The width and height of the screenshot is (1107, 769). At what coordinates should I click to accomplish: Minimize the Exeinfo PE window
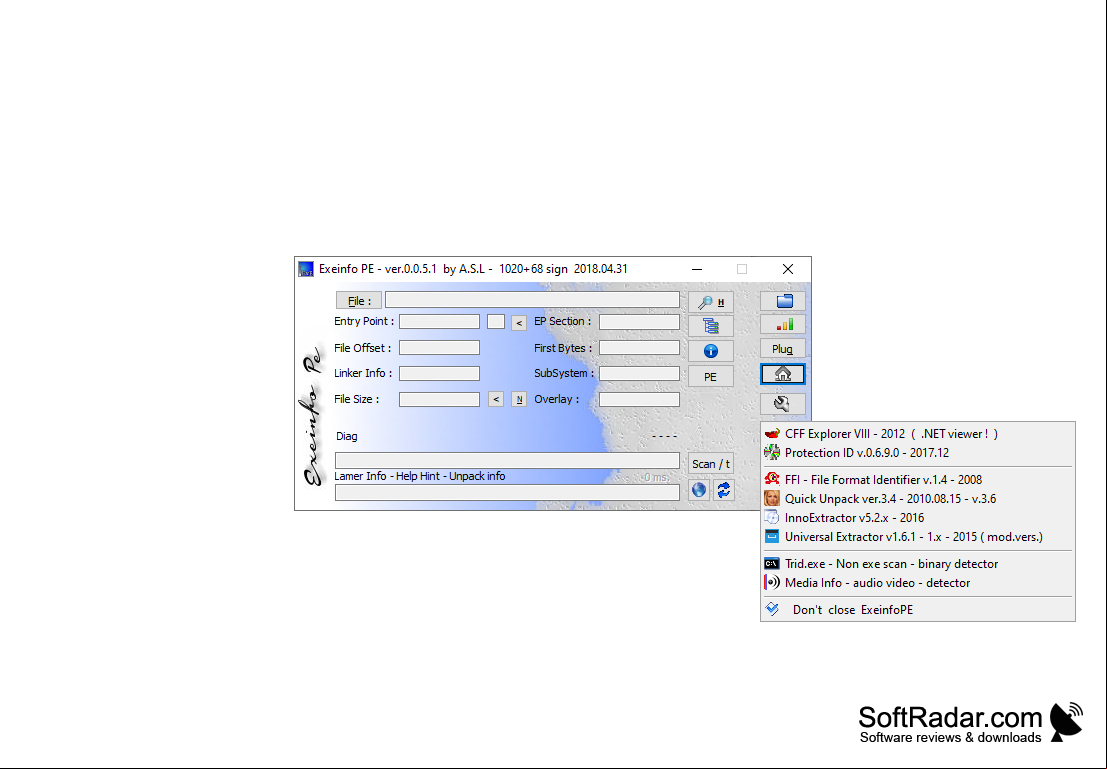click(x=697, y=269)
